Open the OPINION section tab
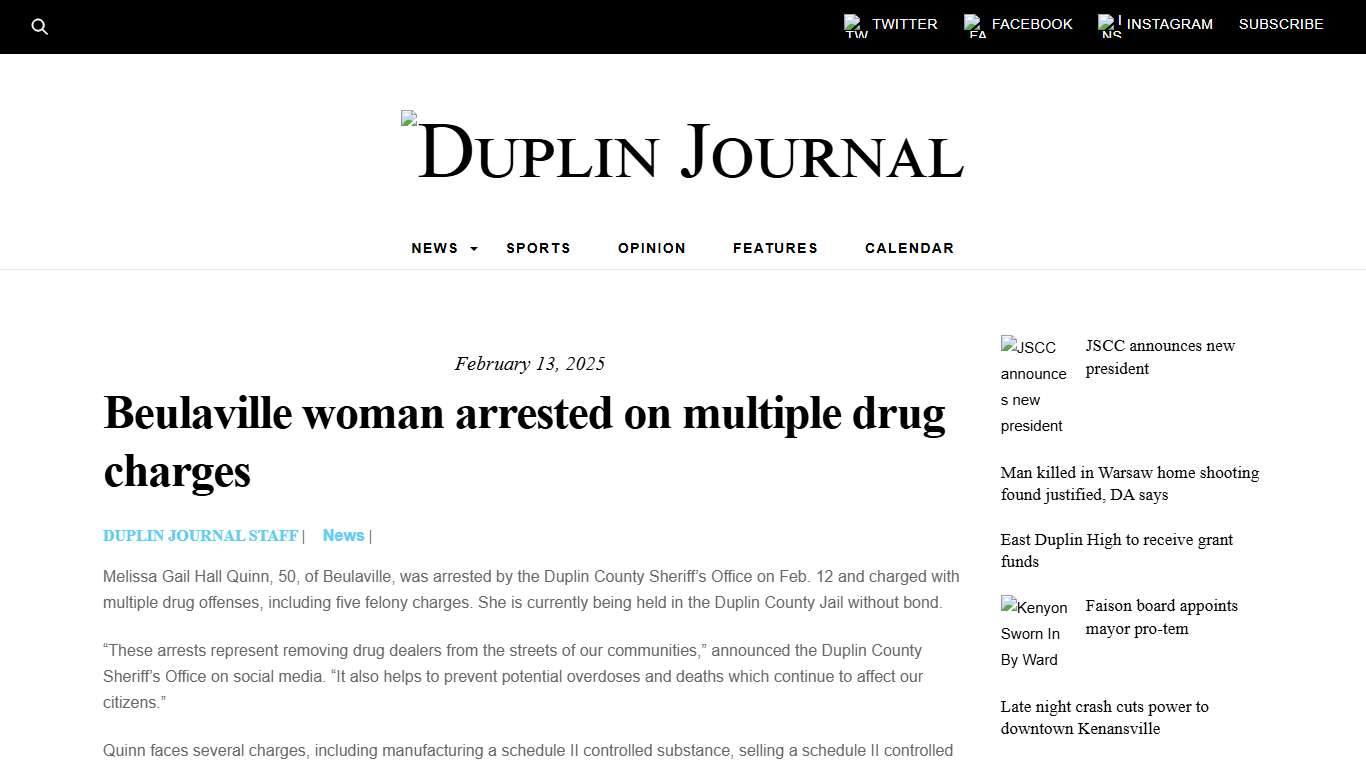 pyautogui.click(x=651, y=248)
